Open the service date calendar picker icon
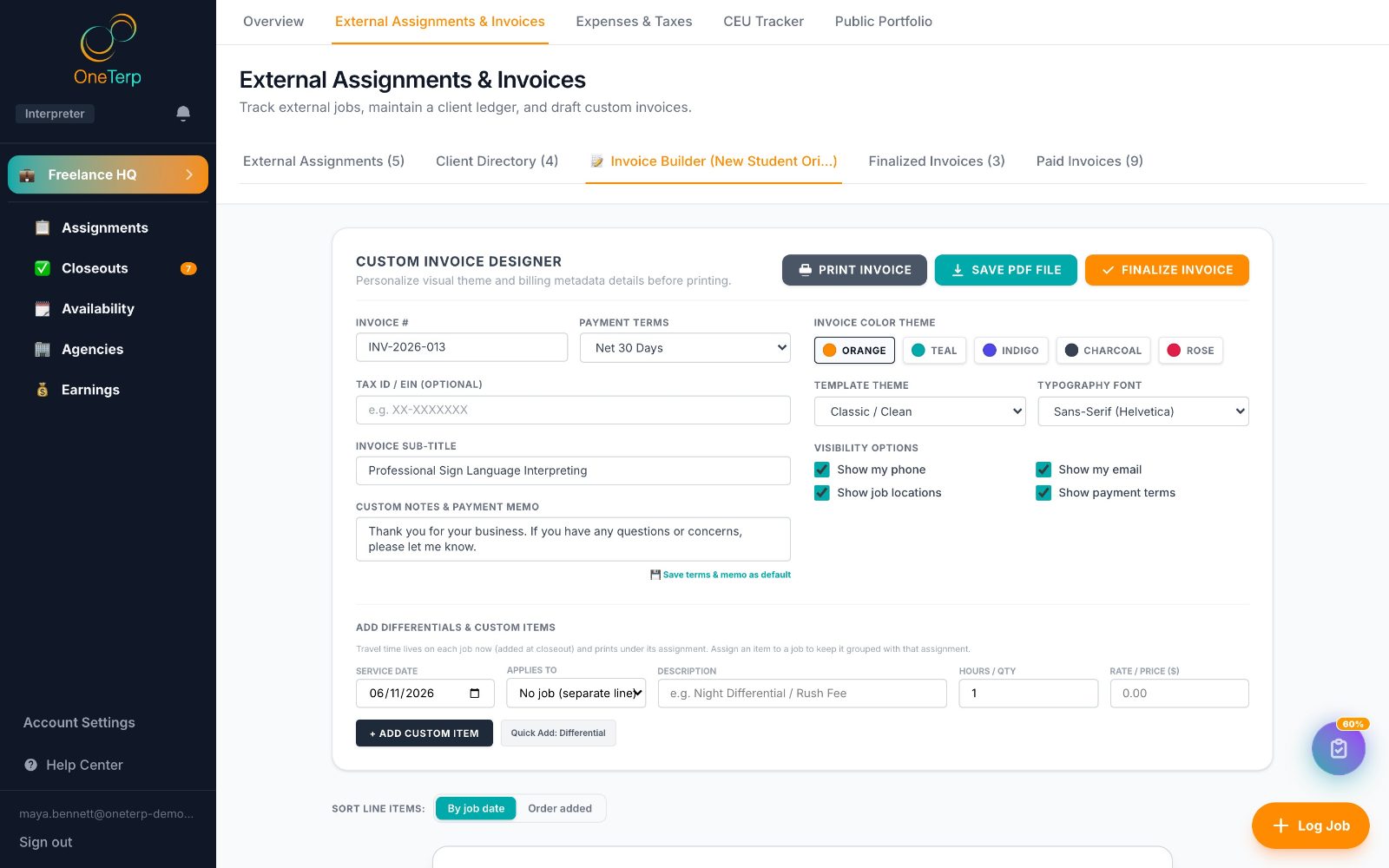The height and width of the screenshot is (868, 1389). (475, 693)
